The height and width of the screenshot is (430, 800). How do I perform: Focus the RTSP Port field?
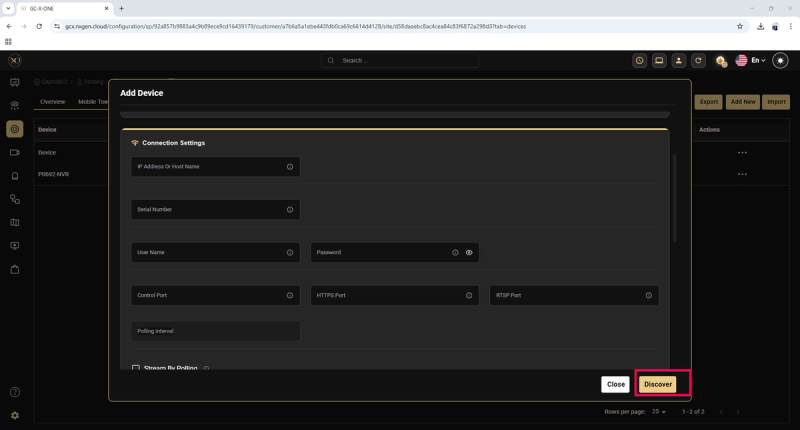574,295
